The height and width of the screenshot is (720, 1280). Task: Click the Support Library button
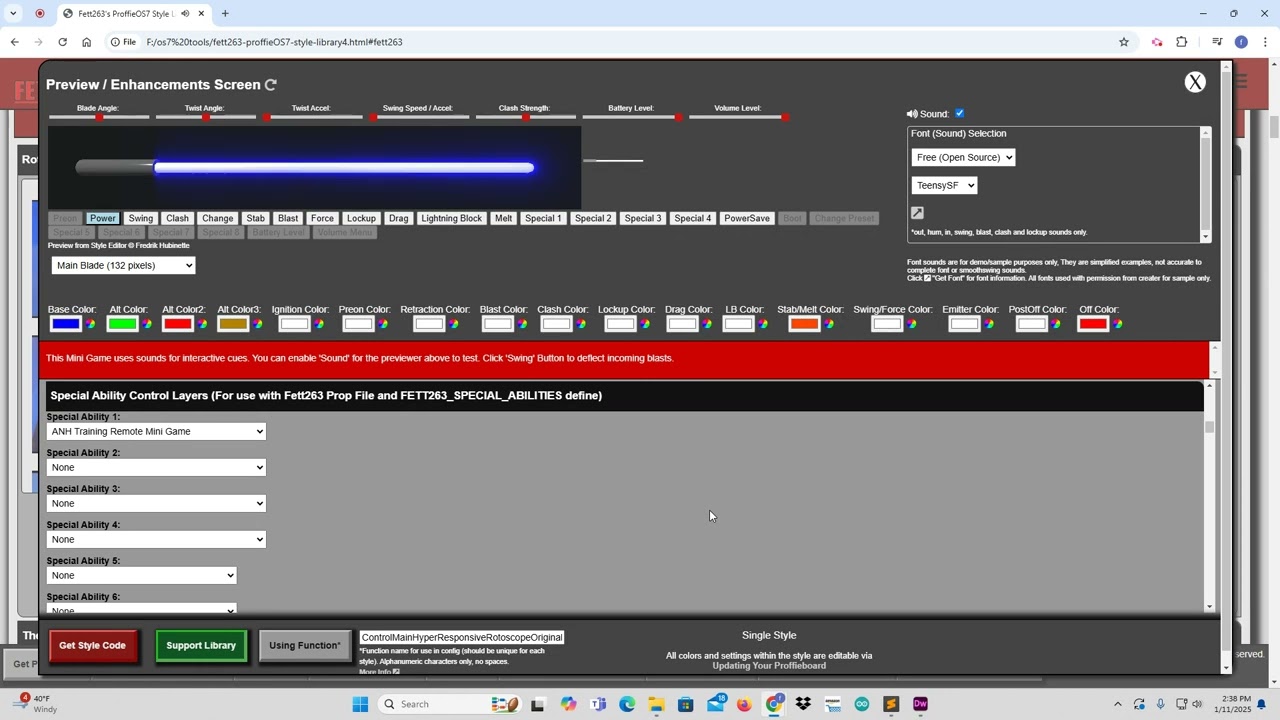pyautogui.click(x=201, y=646)
